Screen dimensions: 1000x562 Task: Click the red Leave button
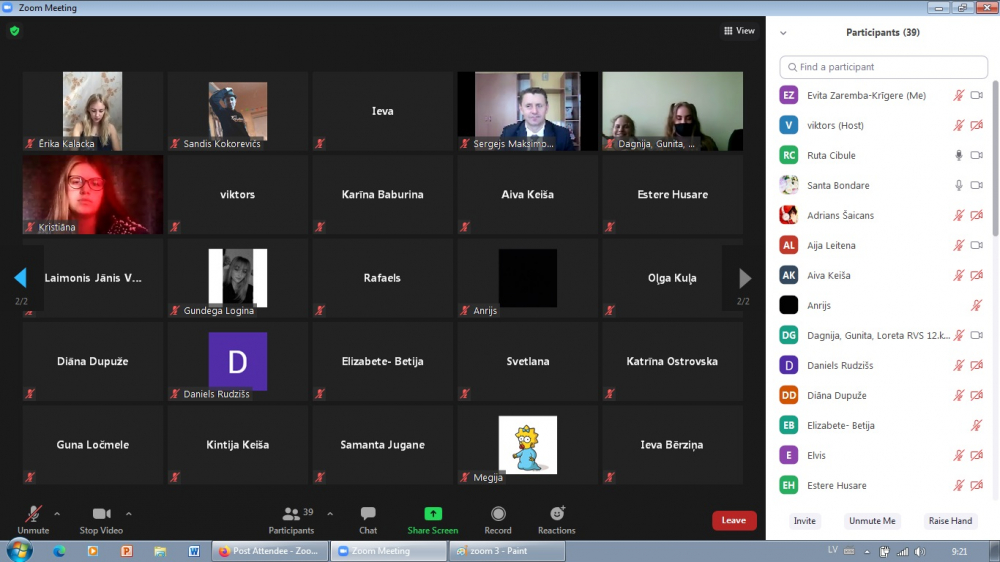[734, 520]
